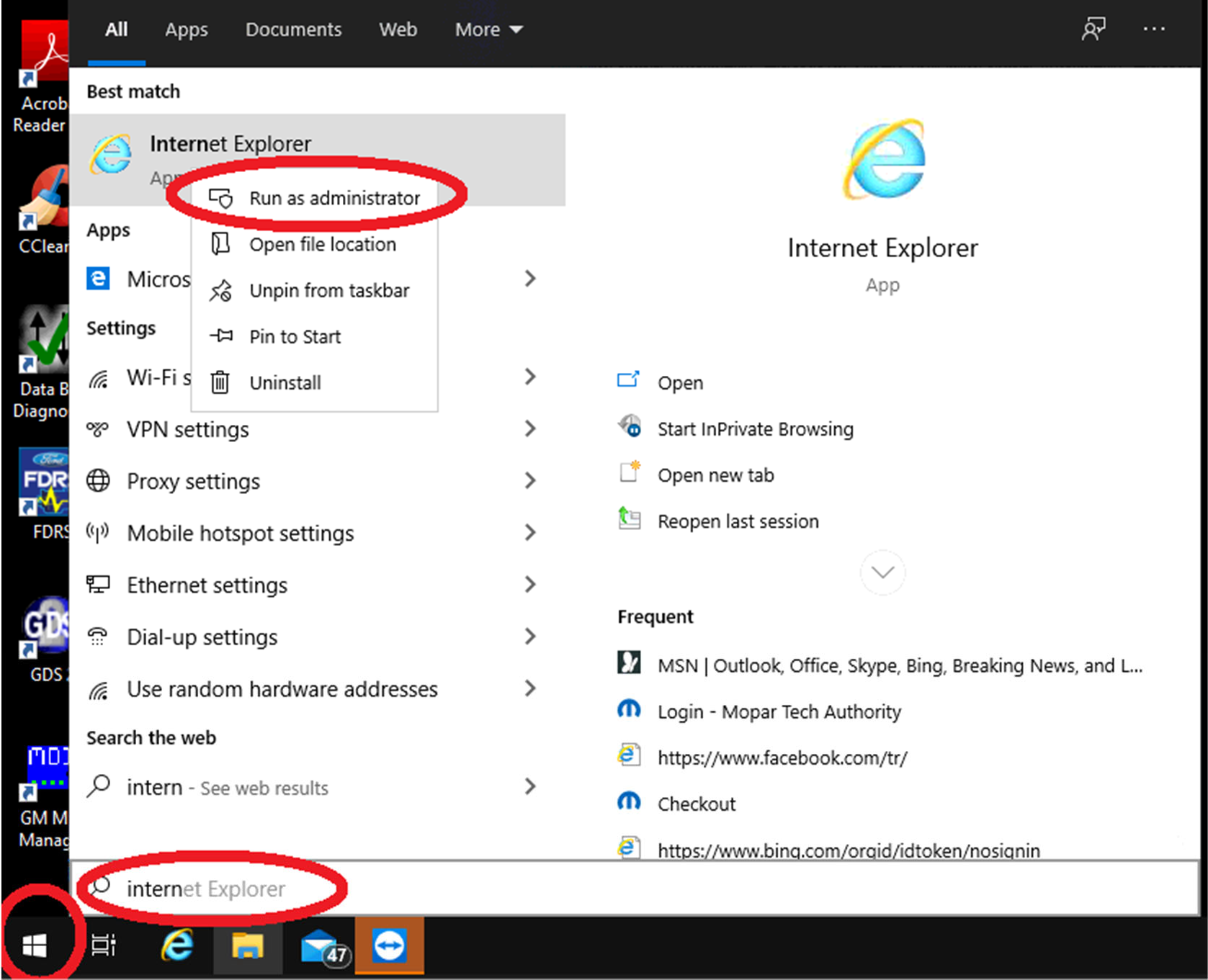The height and width of the screenshot is (980, 1208).
Task: Open TeamViewer from the taskbar
Action: pyautogui.click(x=390, y=945)
